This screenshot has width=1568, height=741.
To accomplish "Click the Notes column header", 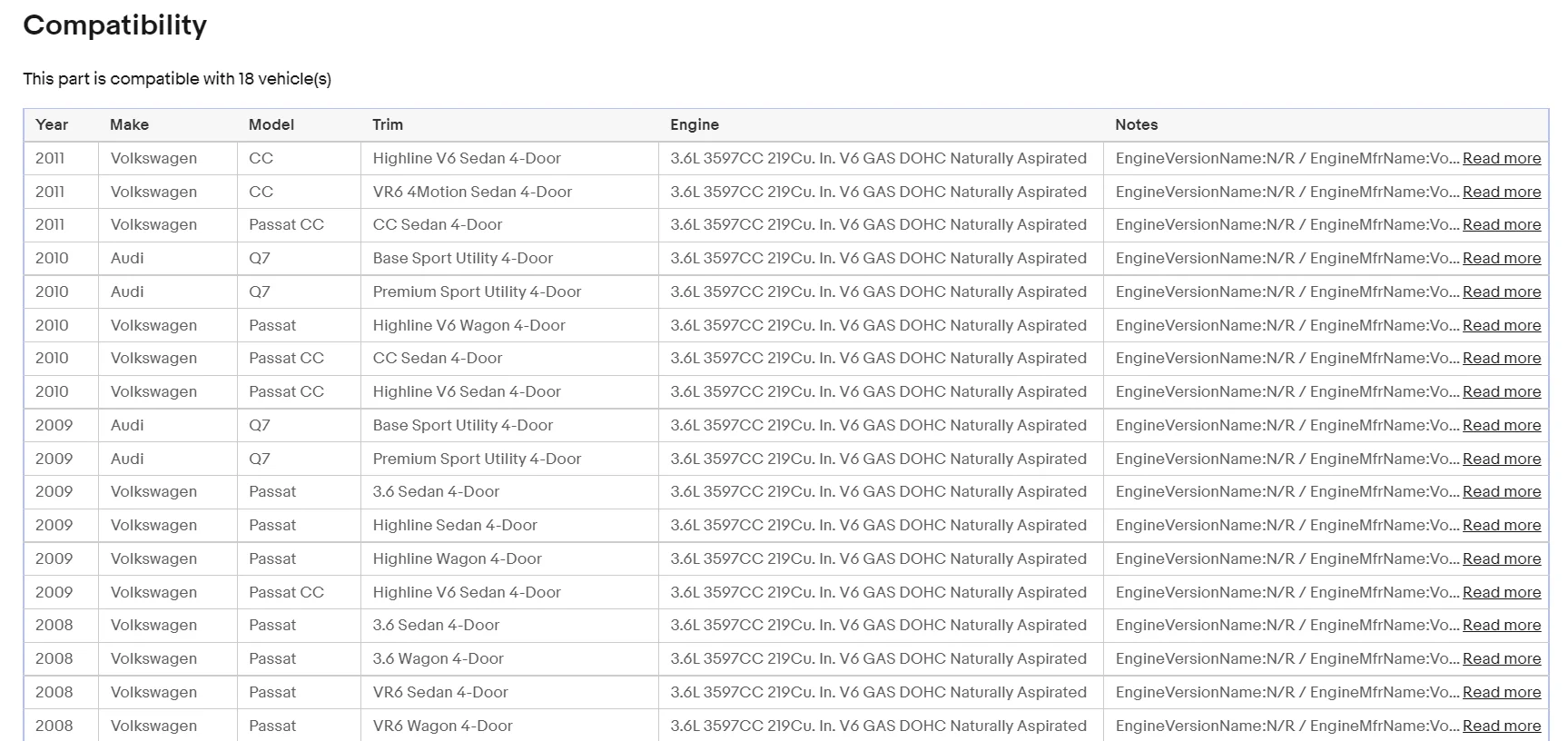I will click(x=1137, y=124).
